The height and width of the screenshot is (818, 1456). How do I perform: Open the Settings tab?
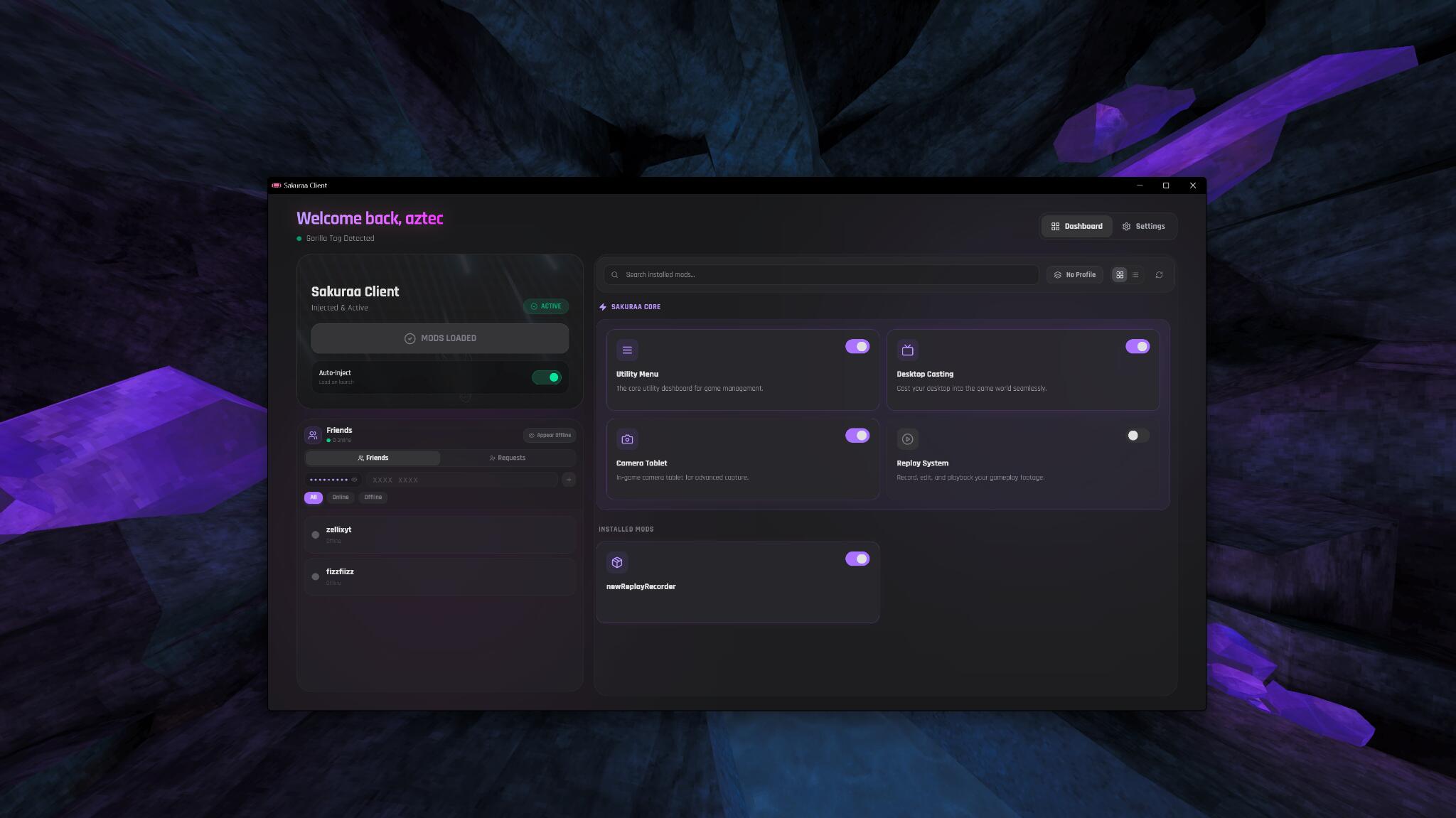point(1143,227)
